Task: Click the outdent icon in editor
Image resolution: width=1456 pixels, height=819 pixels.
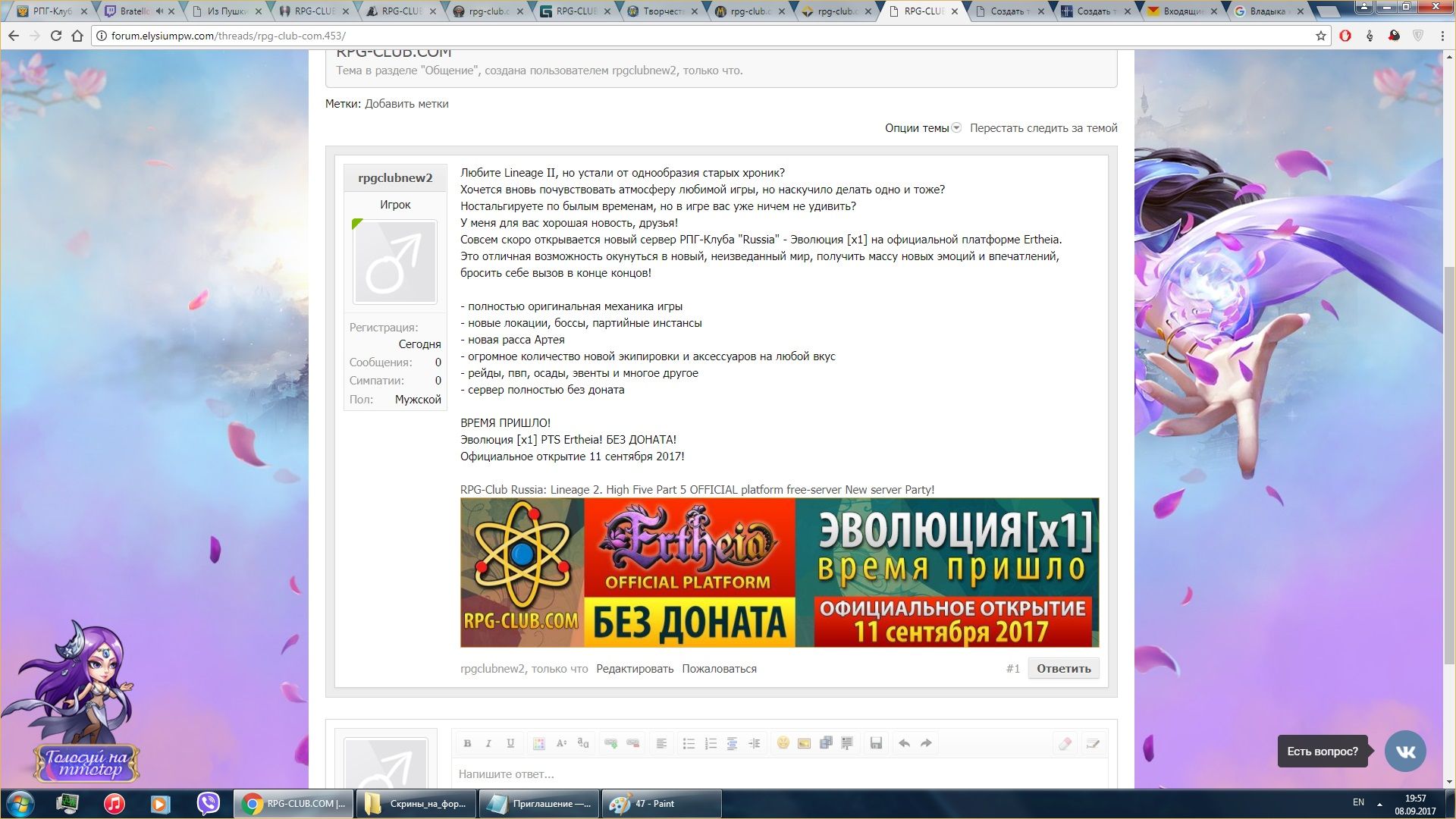Action: click(x=733, y=743)
